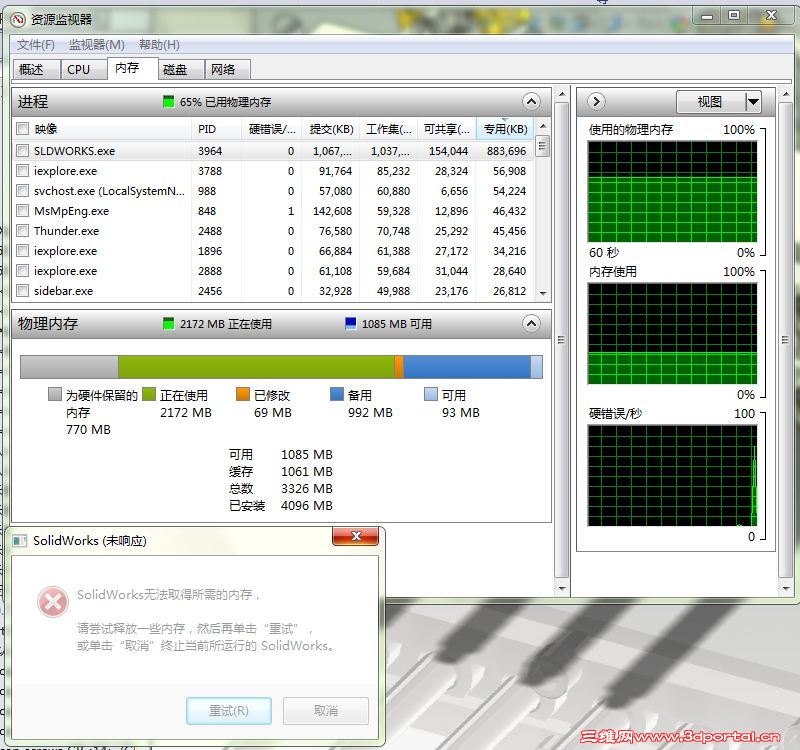Check the SLDWORKS.exe process checkbox
The width and height of the screenshot is (800, 750).
point(22,151)
